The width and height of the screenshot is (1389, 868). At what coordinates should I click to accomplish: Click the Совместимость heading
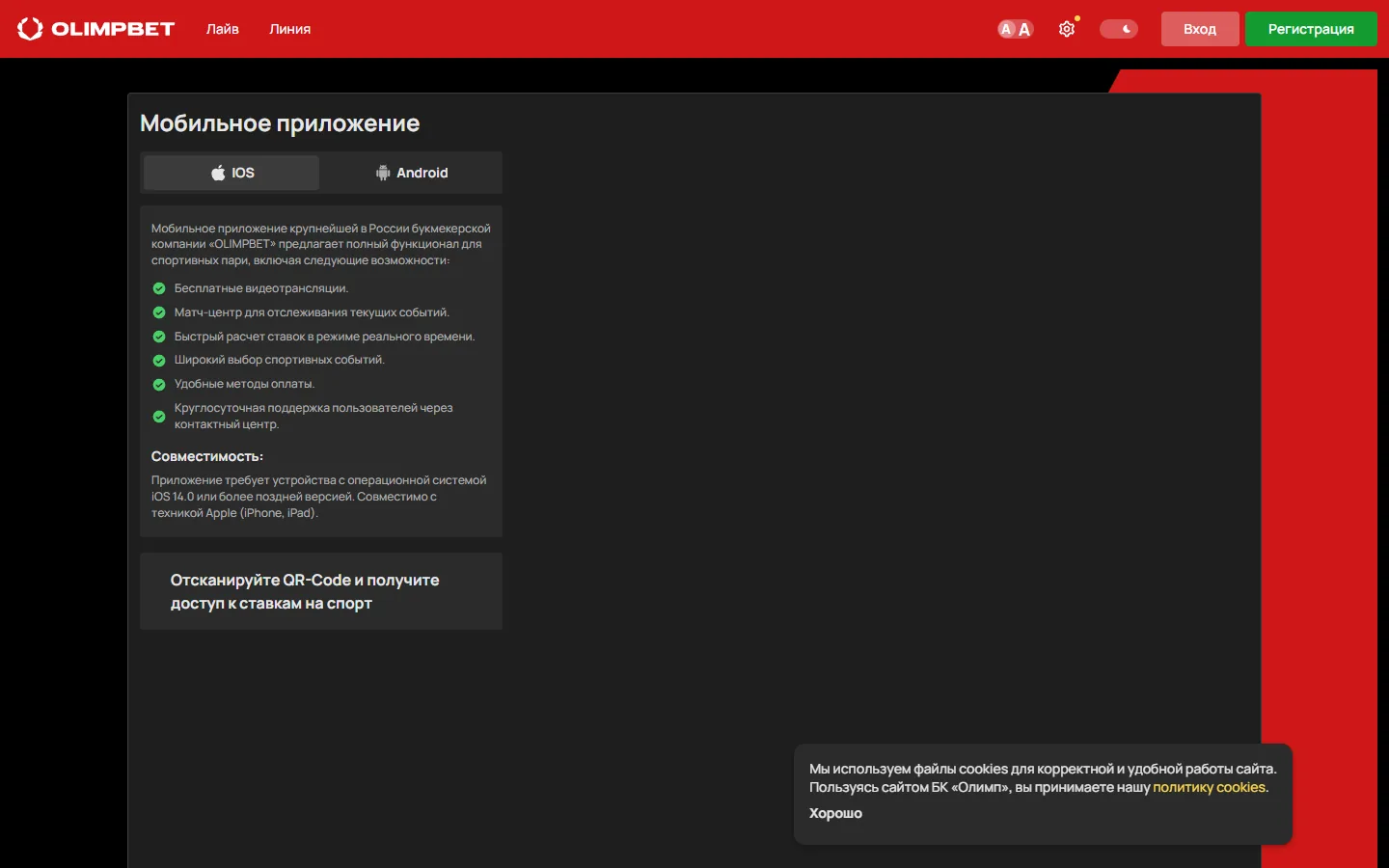coord(207,456)
